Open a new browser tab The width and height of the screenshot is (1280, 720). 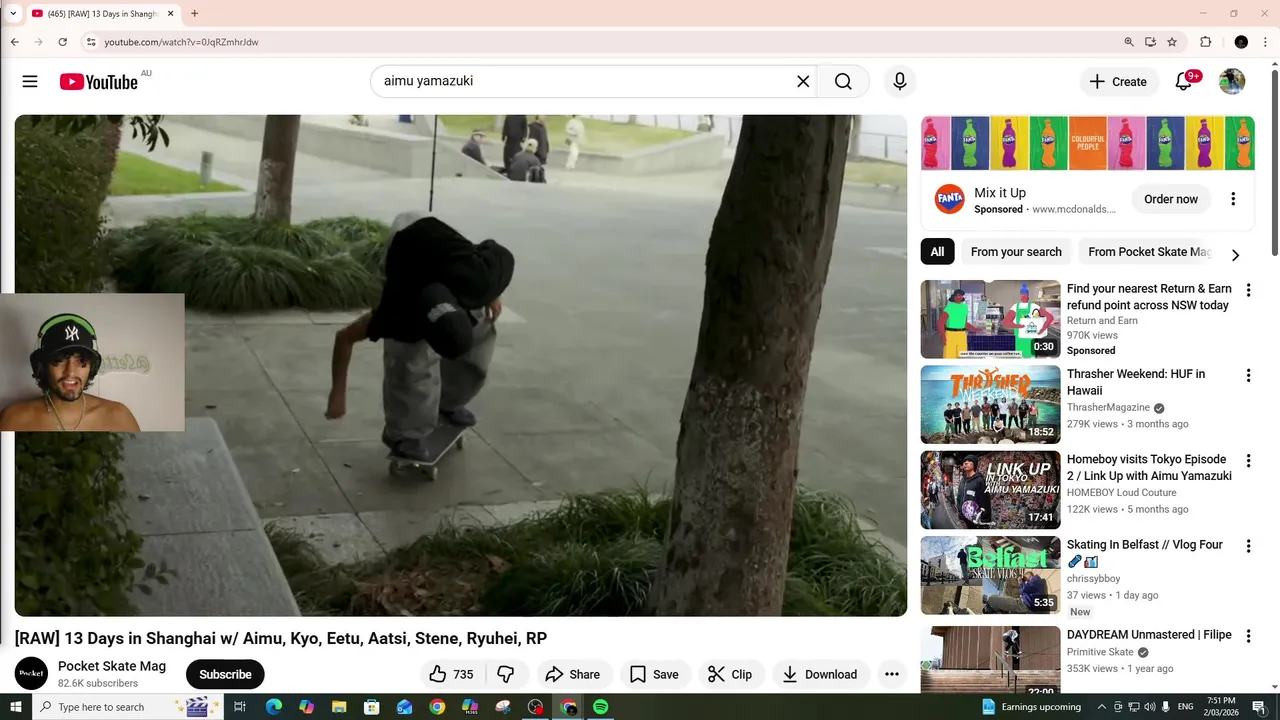click(194, 14)
